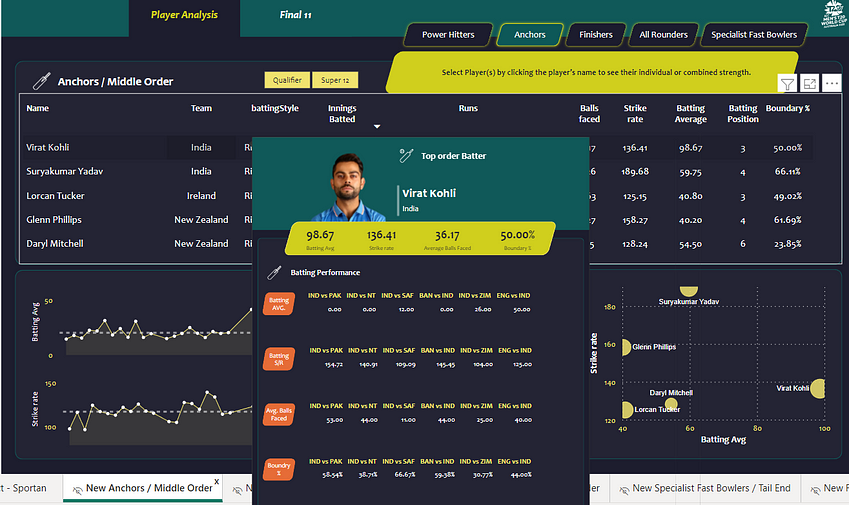Toggle the Qualifier stage filter
Image resolution: width=849 pixels, height=505 pixels.
pos(287,81)
